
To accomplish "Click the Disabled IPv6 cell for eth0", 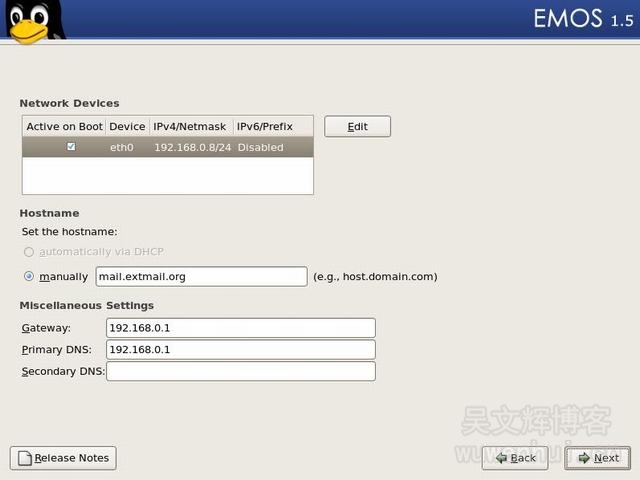I will pos(260,147).
